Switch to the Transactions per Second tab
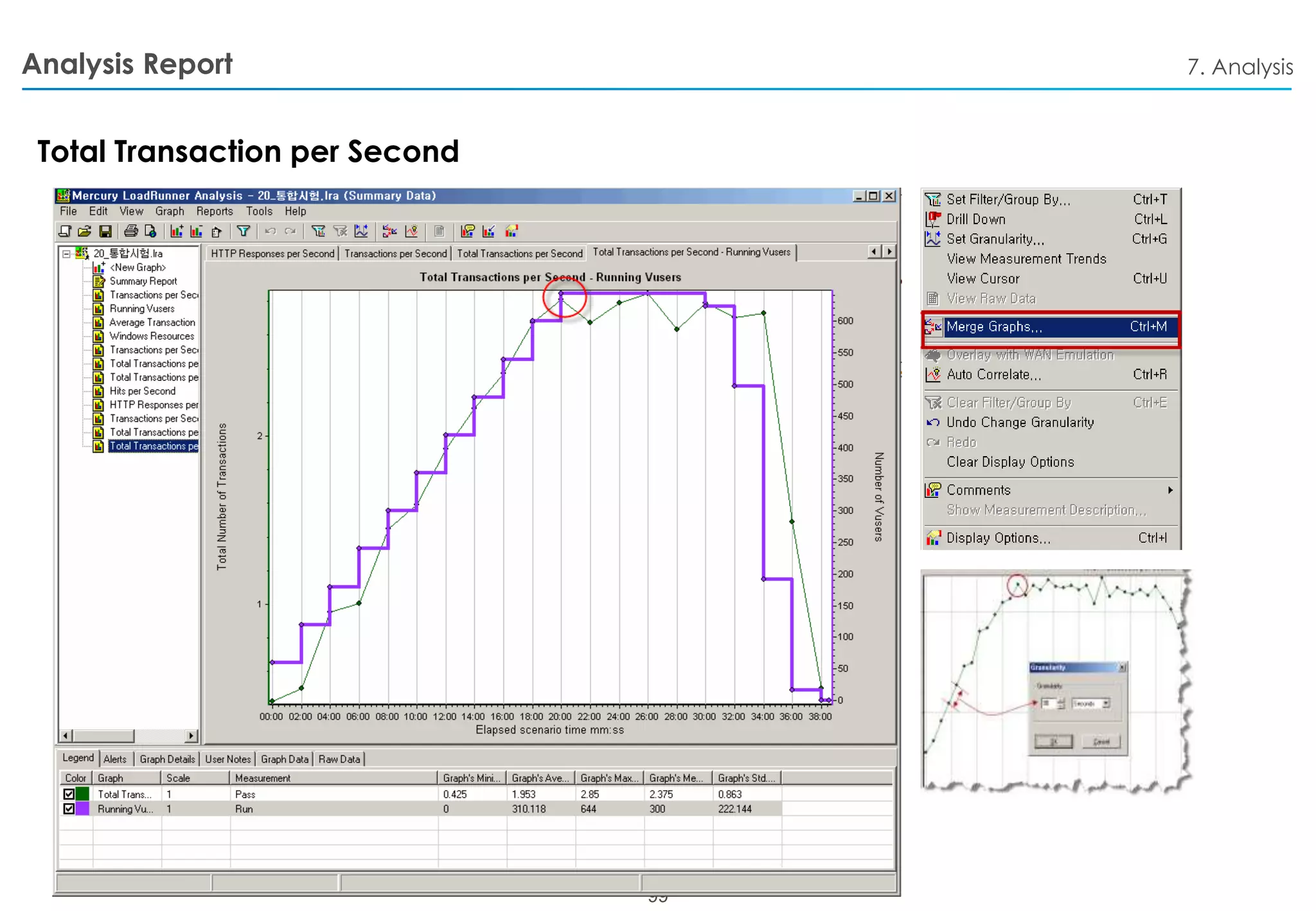Viewport: 1316px width, 911px height. click(395, 254)
